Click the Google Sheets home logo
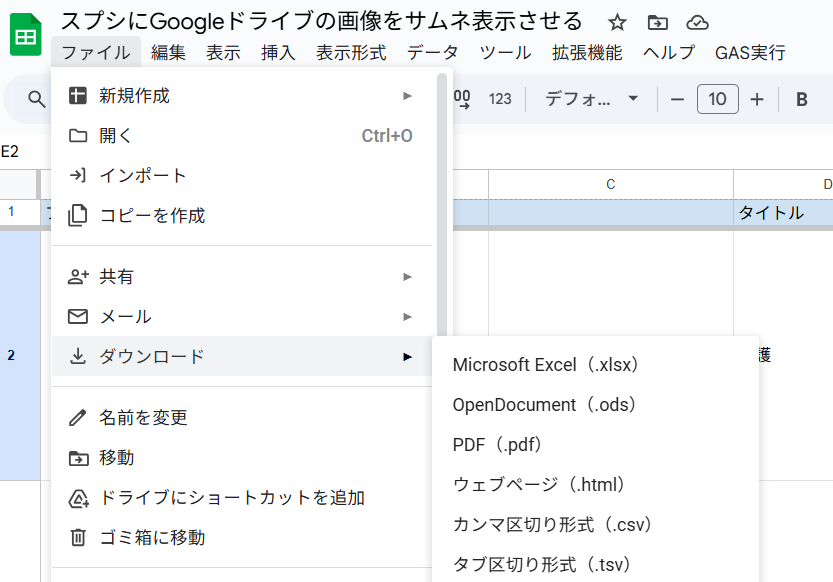This screenshot has height=582, width=833. pyautogui.click(x=26, y=35)
